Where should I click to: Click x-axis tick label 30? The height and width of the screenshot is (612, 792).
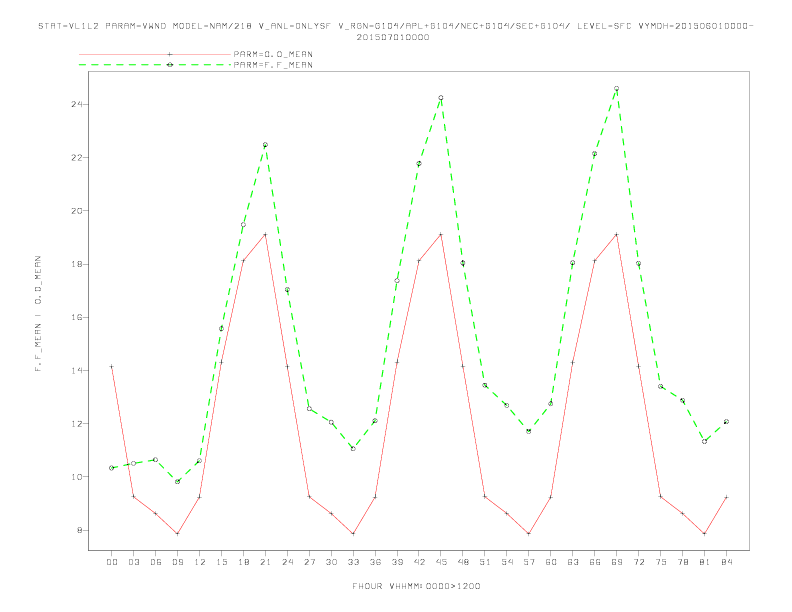pos(331,562)
